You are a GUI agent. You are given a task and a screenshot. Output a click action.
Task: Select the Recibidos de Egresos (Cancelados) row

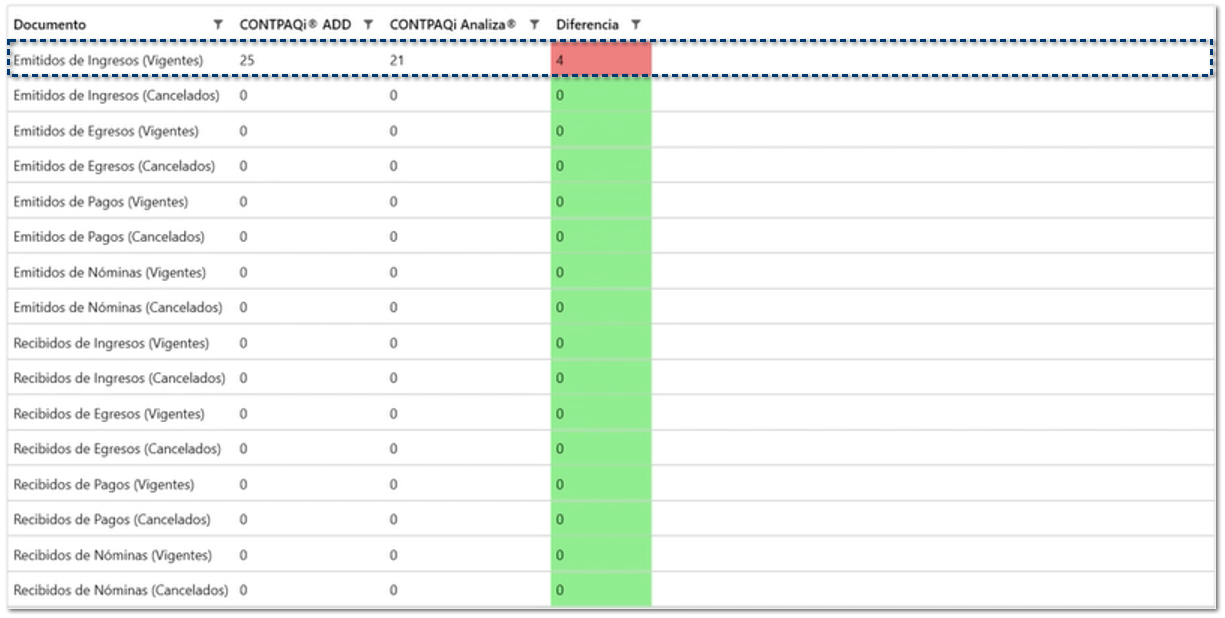[x=611, y=449]
